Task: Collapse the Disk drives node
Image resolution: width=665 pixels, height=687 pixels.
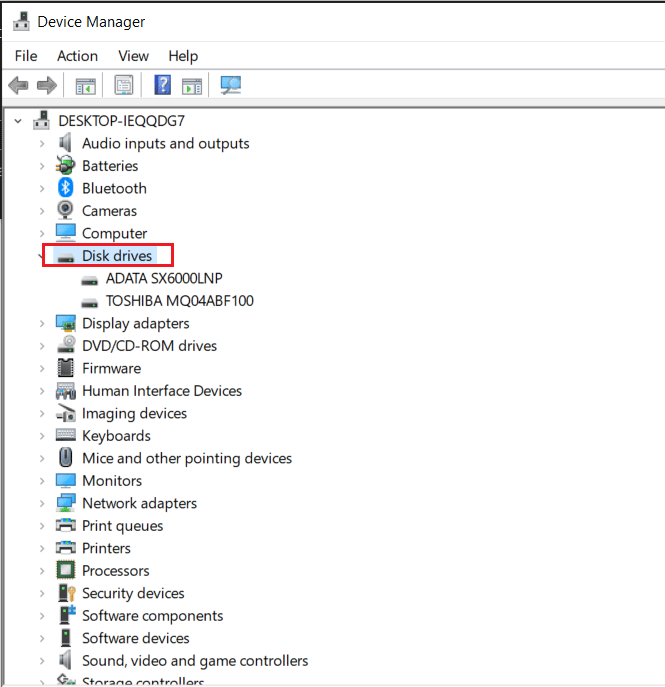Action: [x=41, y=256]
